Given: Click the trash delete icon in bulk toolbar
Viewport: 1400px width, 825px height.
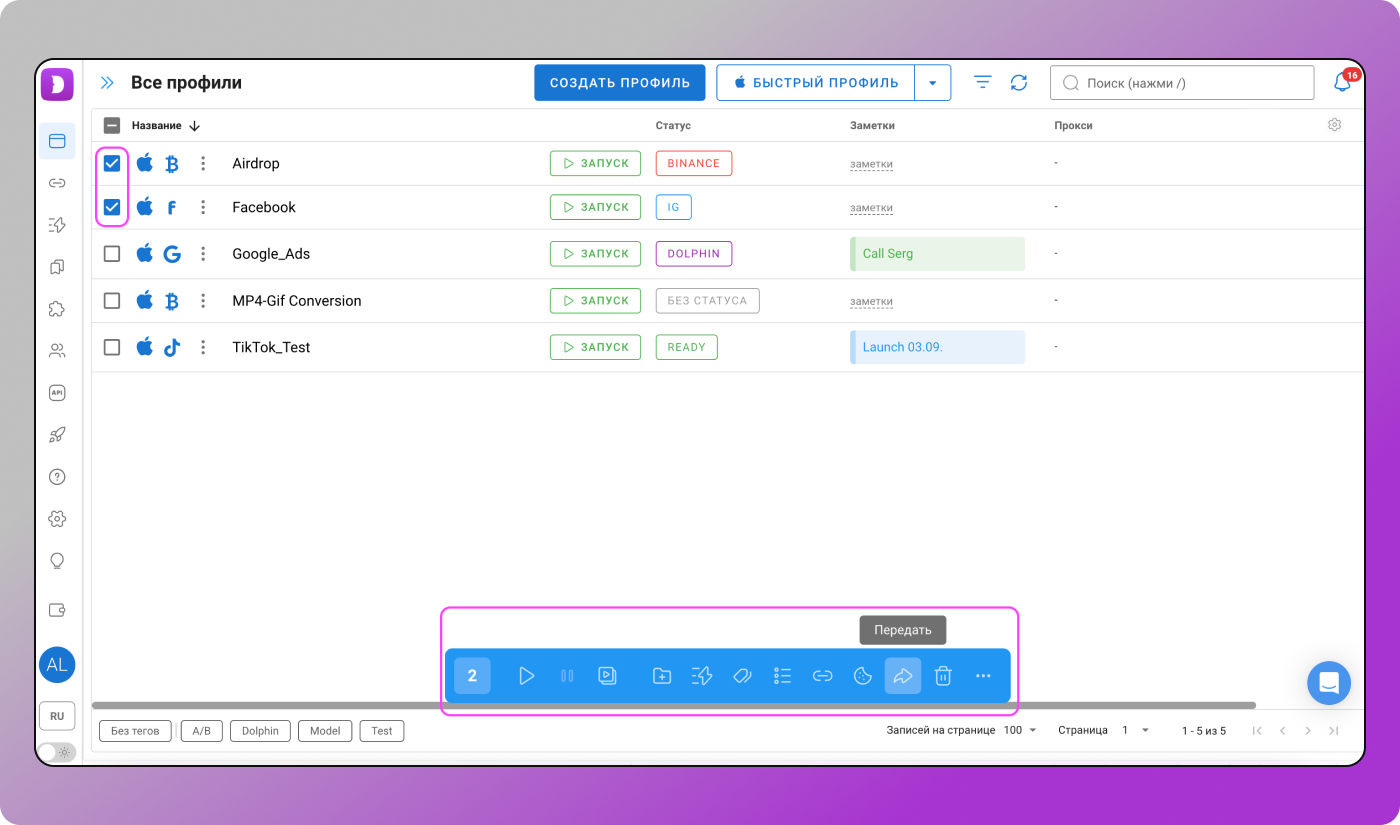Looking at the screenshot, I should [942, 676].
